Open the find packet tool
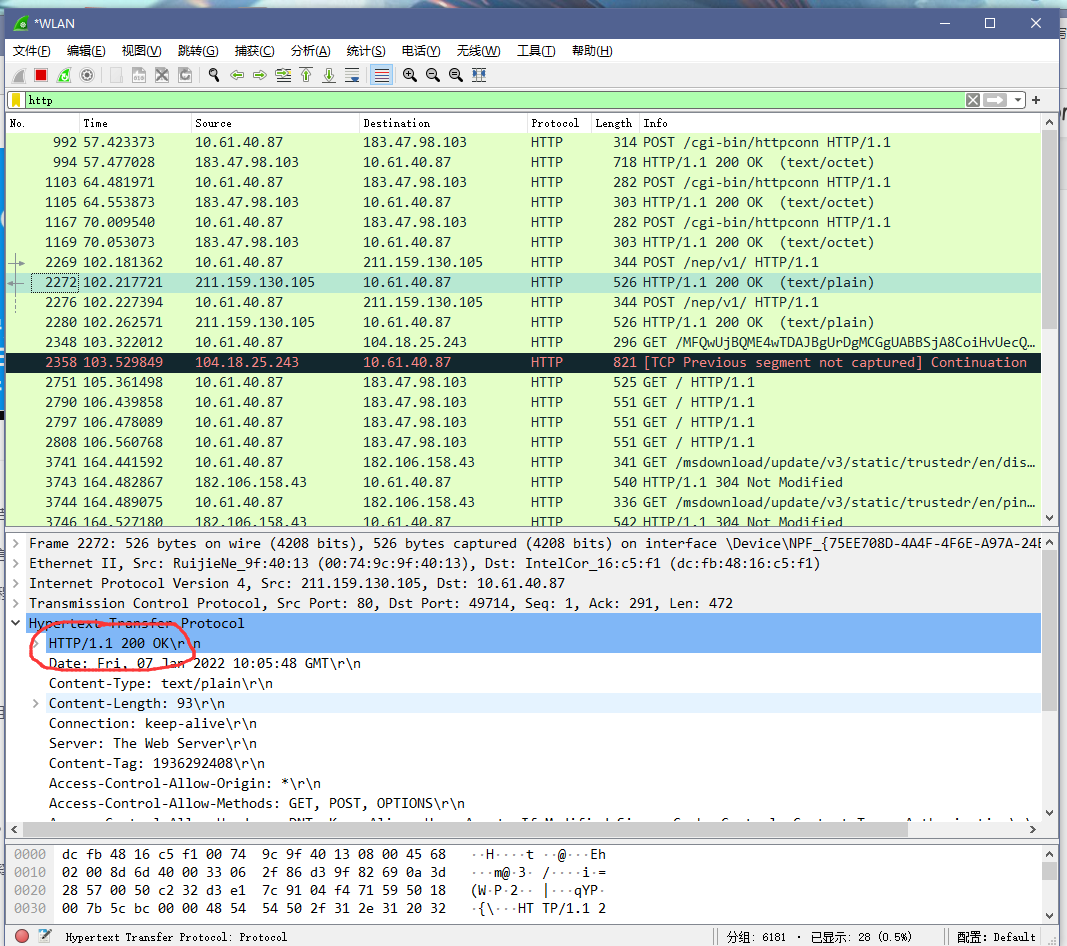Image resolution: width=1067 pixels, height=946 pixels. pos(213,74)
